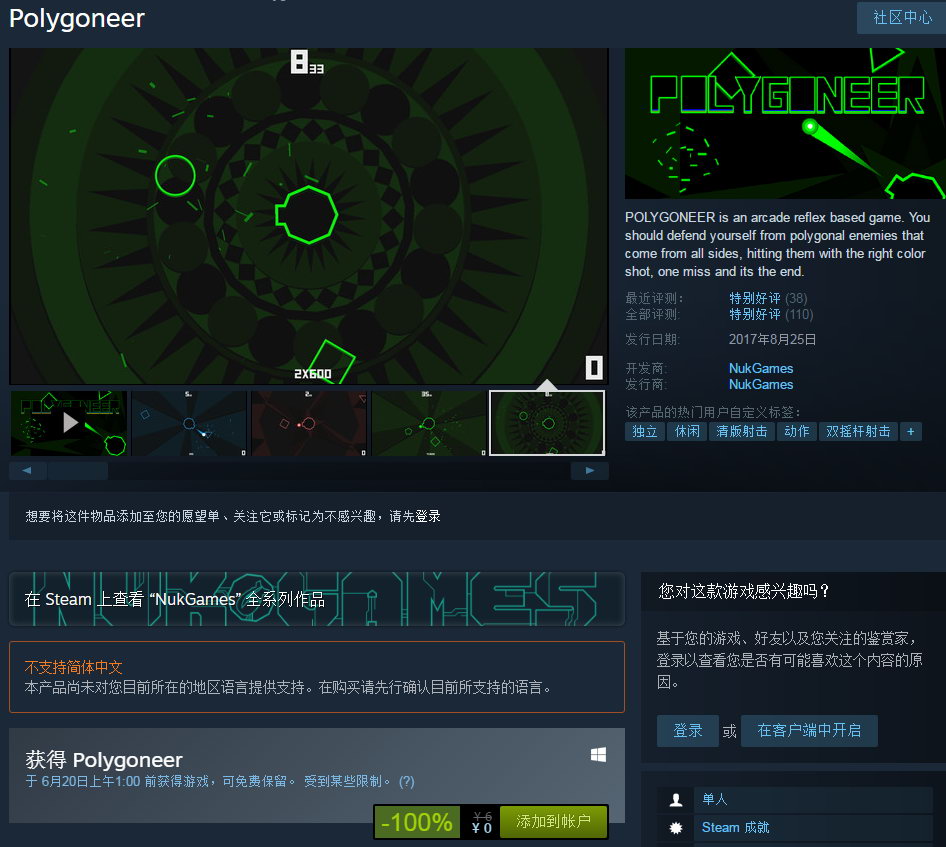Click the thumbnail strip scrollbar handle
946x847 pixels.
coord(78,471)
